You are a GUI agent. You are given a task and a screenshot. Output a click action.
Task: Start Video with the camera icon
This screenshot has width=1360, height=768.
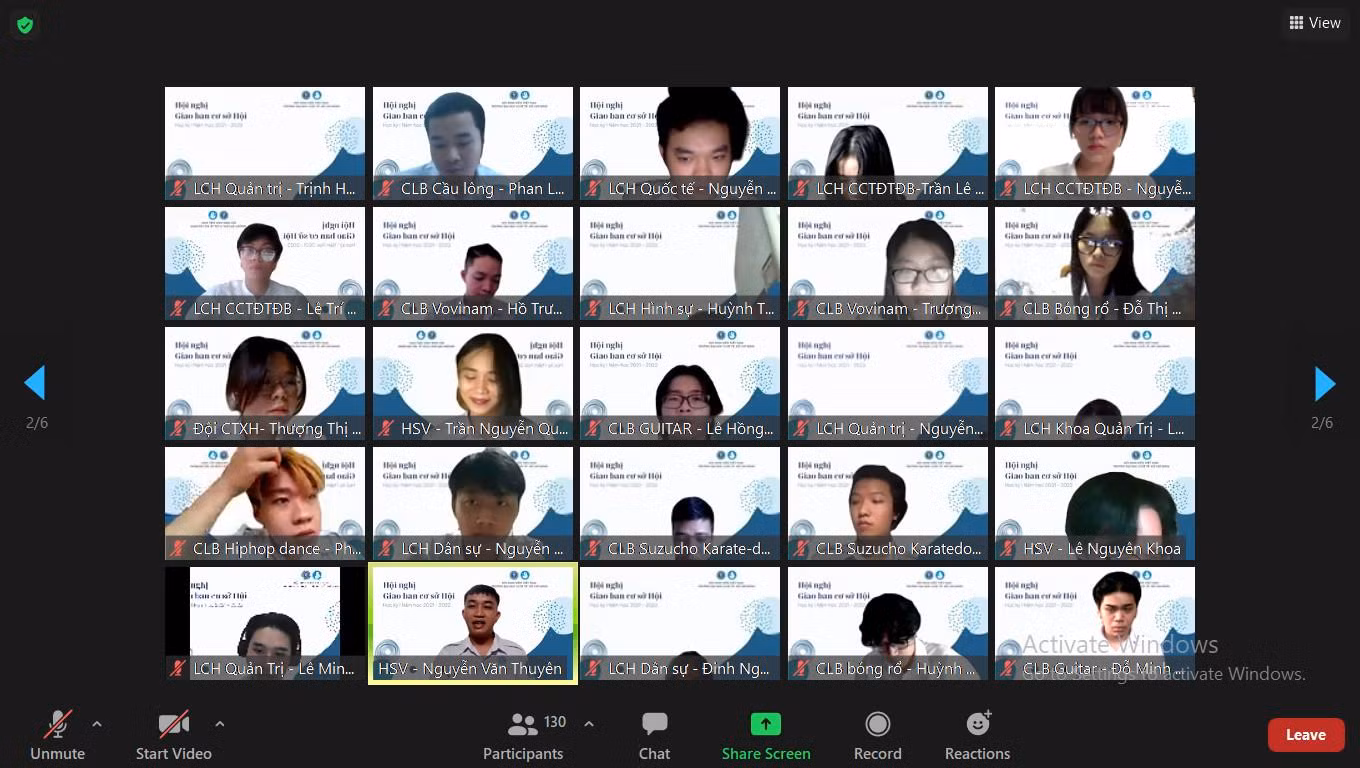174,724
